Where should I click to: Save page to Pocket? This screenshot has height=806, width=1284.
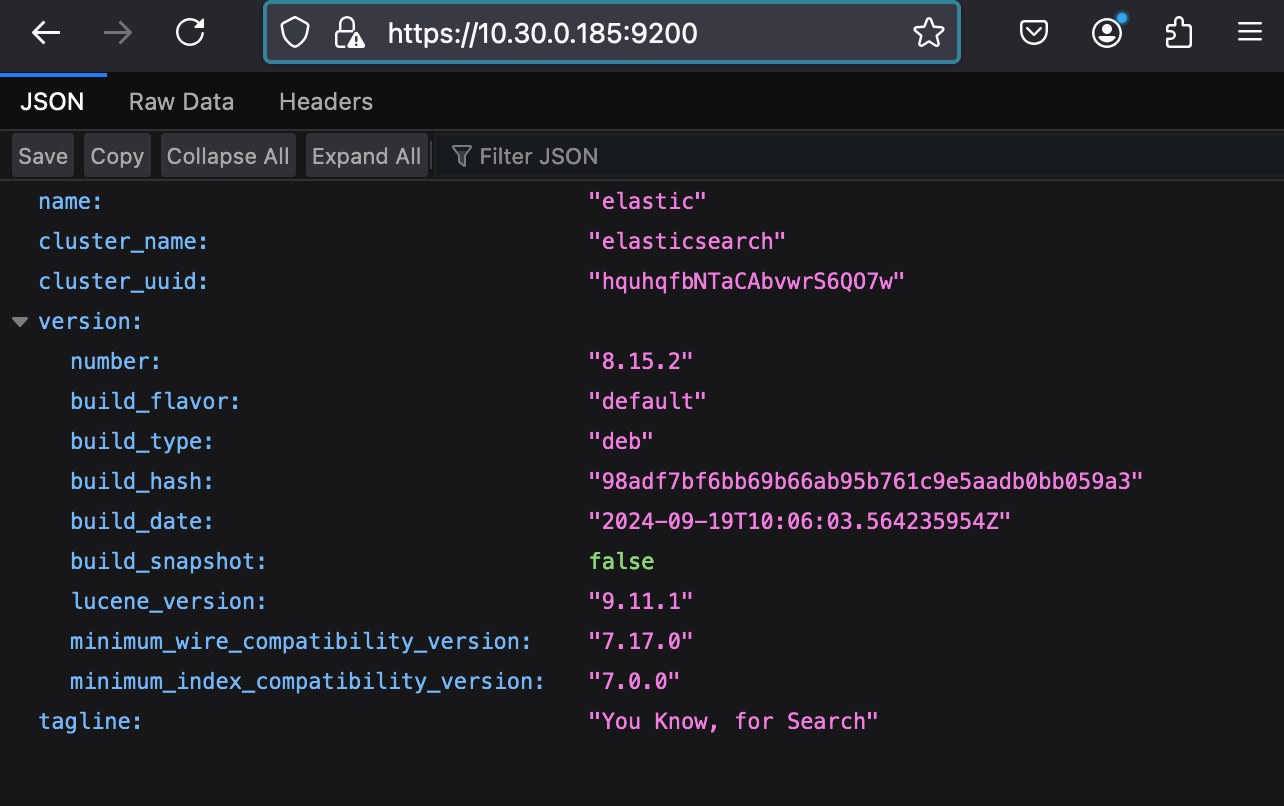coord(1033,33)
